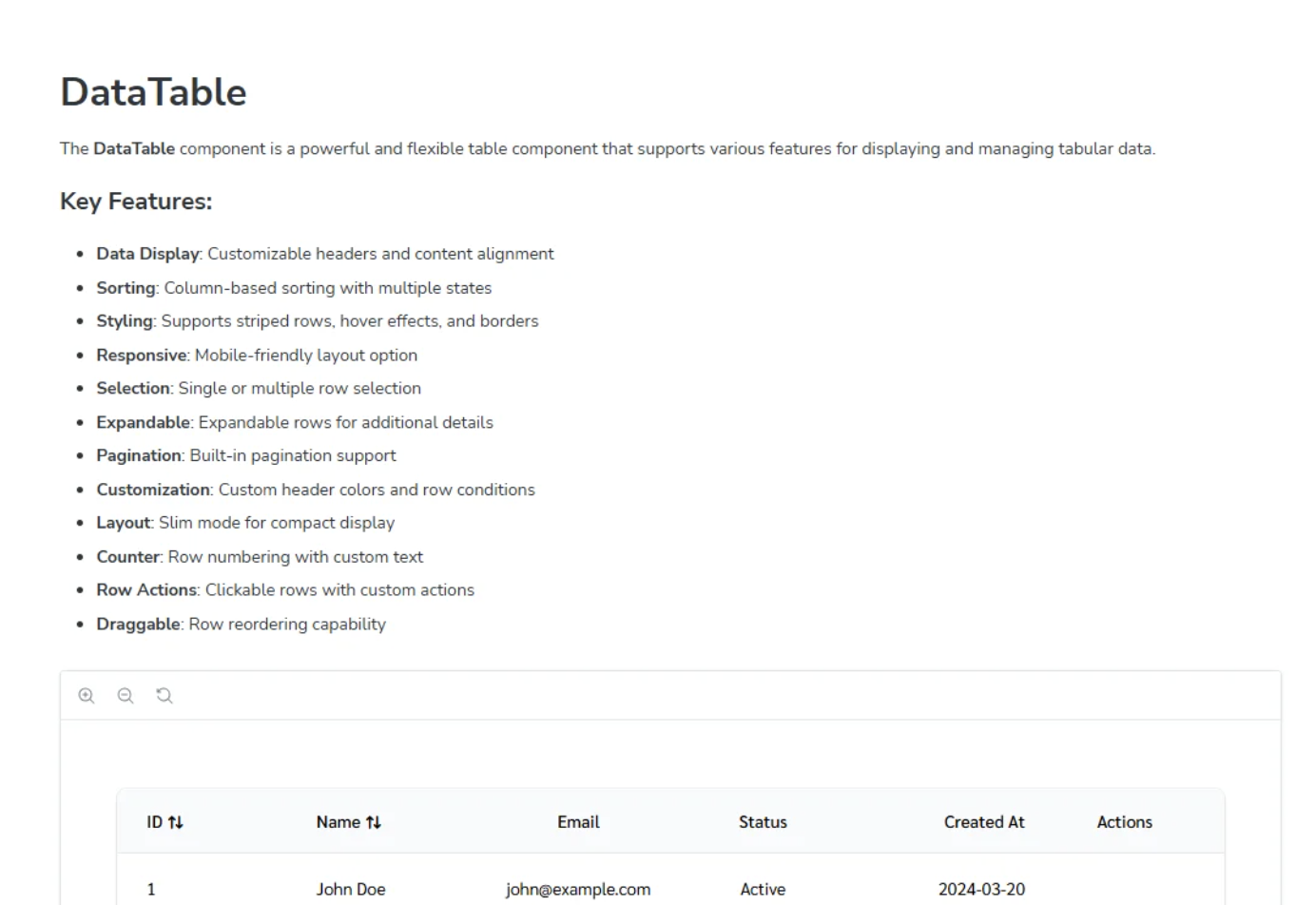
Task: Click the Actions column header
Action: 1124,822
